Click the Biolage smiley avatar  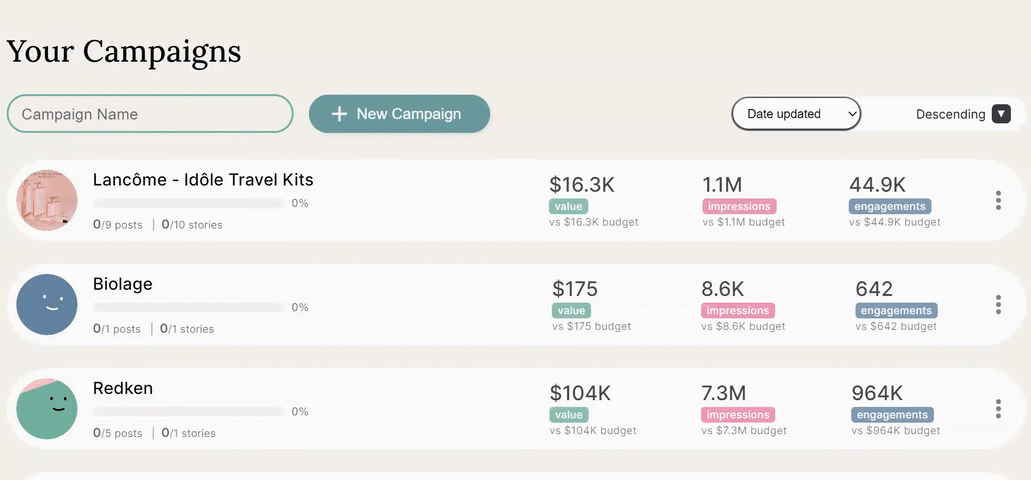(47, 304)
